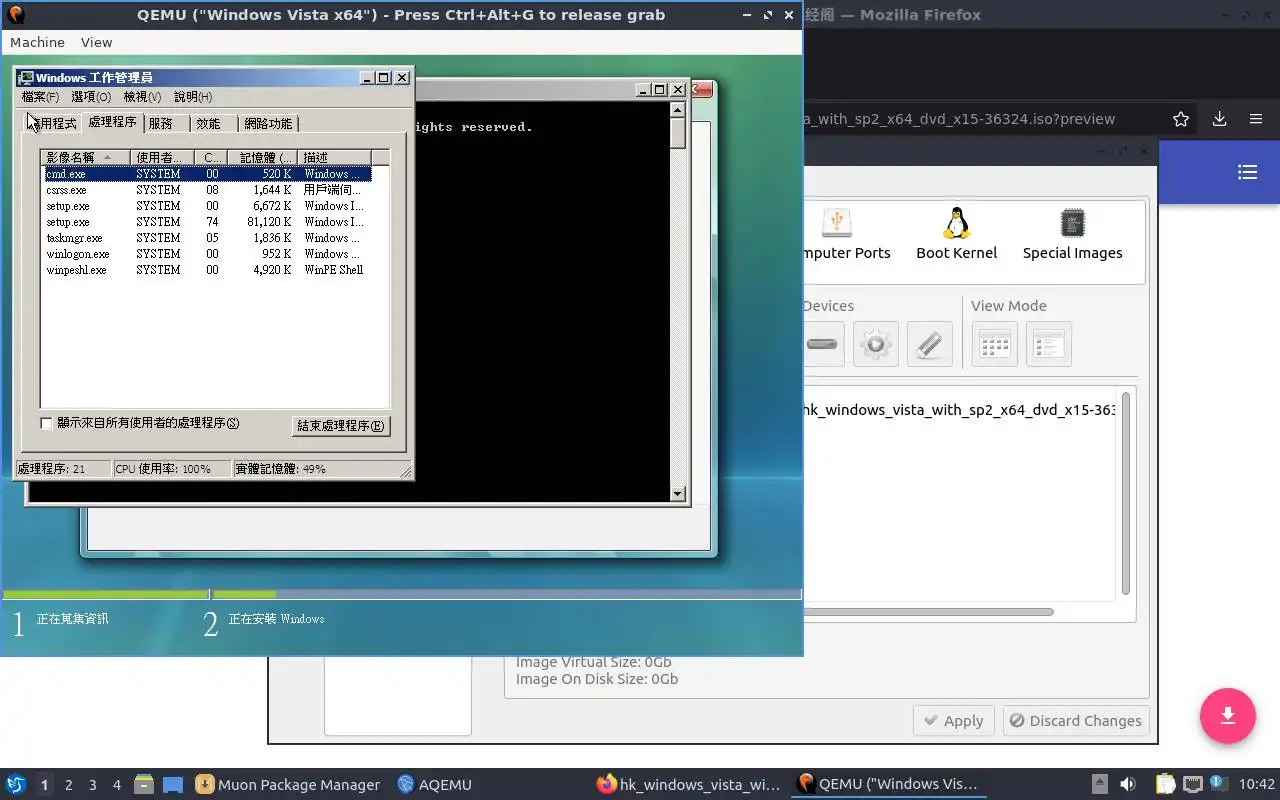Select the taskmgr.exe process row
The height and width of the screenshot is (800, 1280).
click(206, 238)
